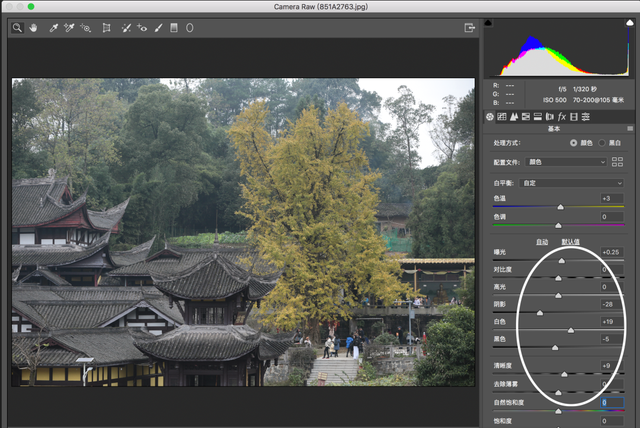Viewport: 640px width, 428px height.
Task: Click the 阴影 shadows slider handle
Action: tap(540, 313)
